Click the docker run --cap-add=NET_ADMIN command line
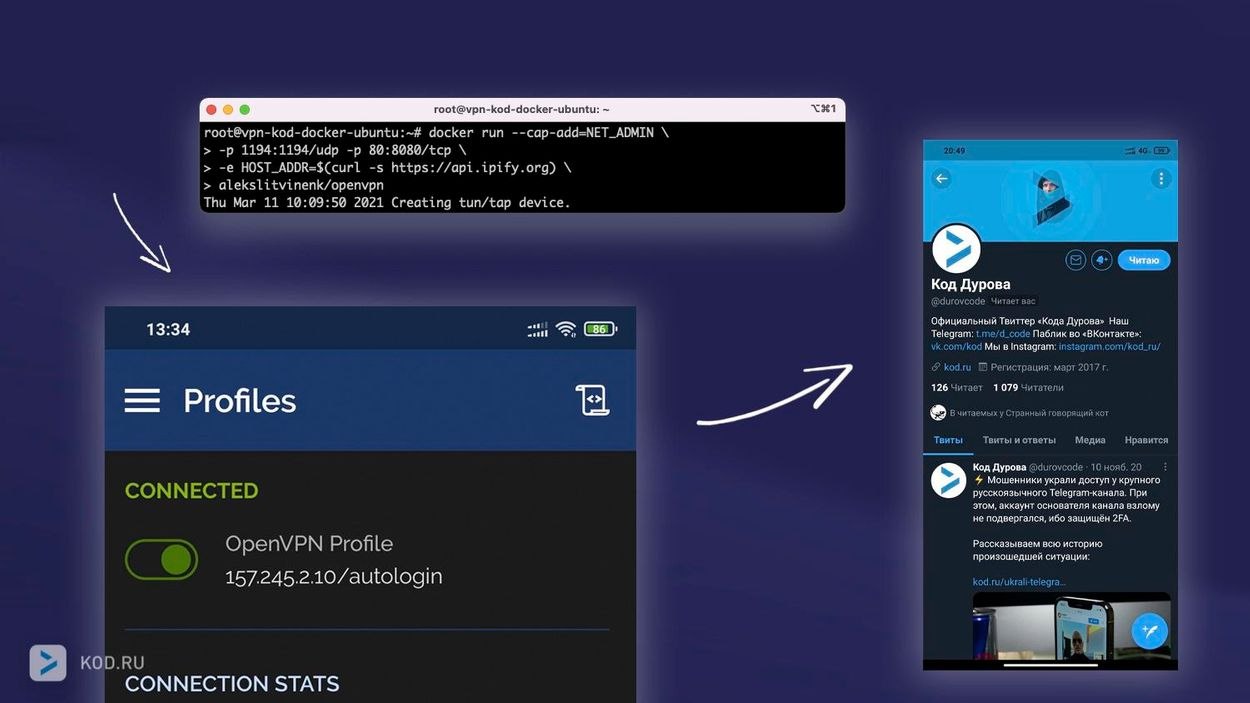This screenshot has width=1250, height=703. (x=436, y=132)
